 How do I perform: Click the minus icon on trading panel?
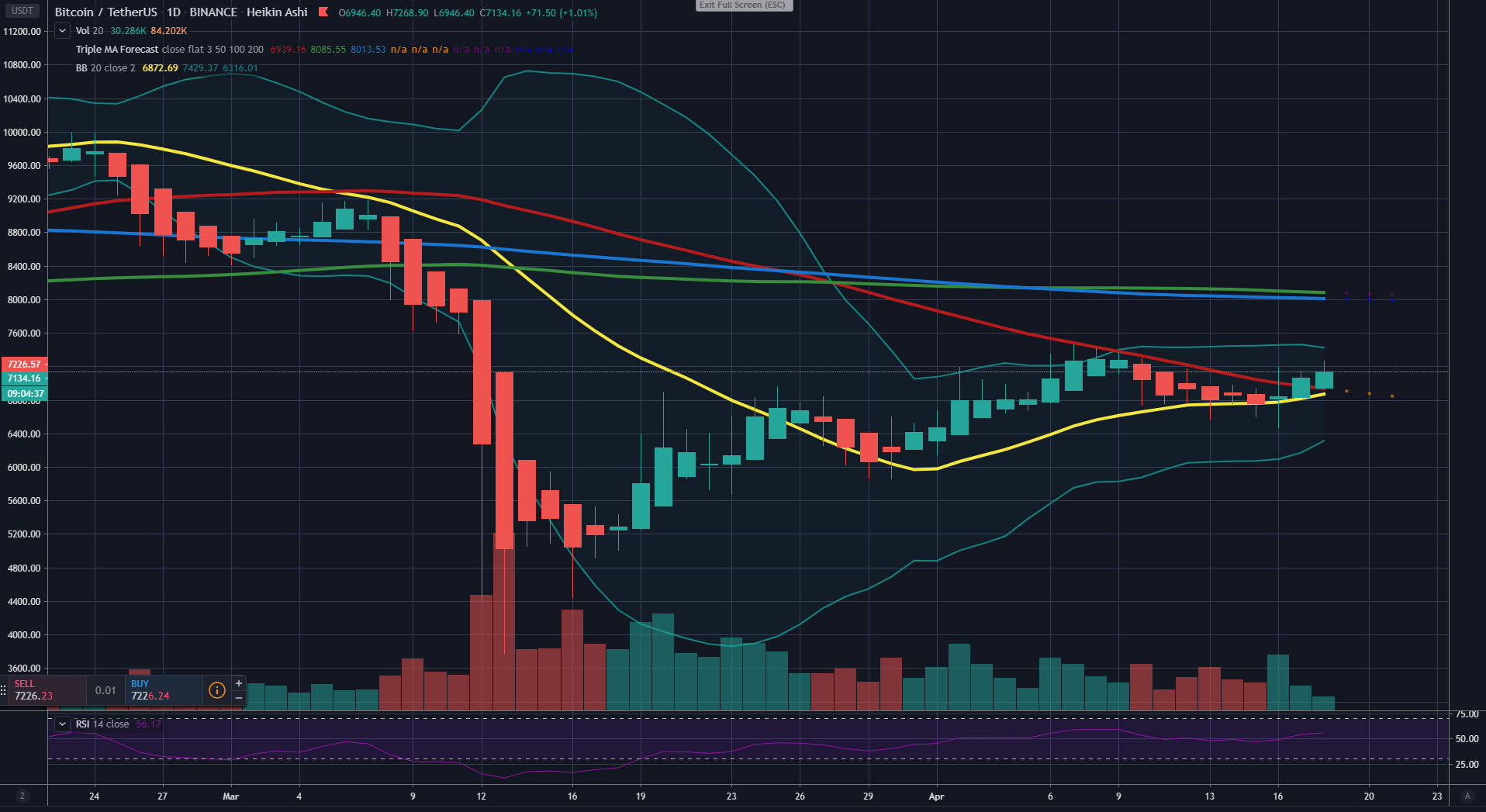(x=239, y=698)
